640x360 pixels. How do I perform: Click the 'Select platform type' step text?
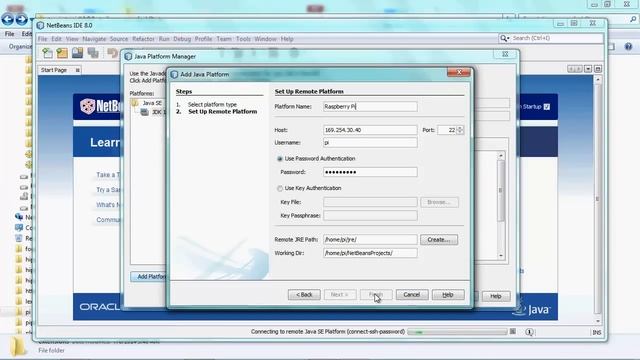pos(212,104)
